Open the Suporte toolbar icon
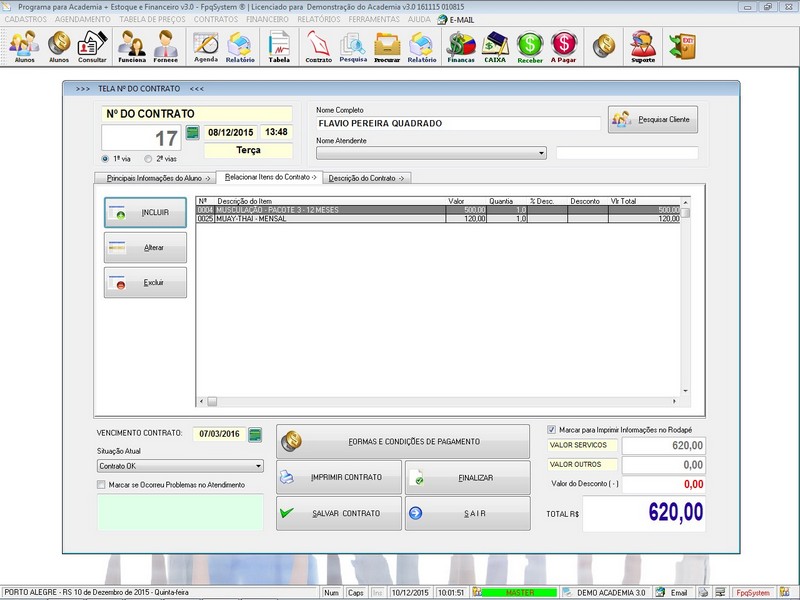This screenshot has width=800, height=600. pos(643,46)
